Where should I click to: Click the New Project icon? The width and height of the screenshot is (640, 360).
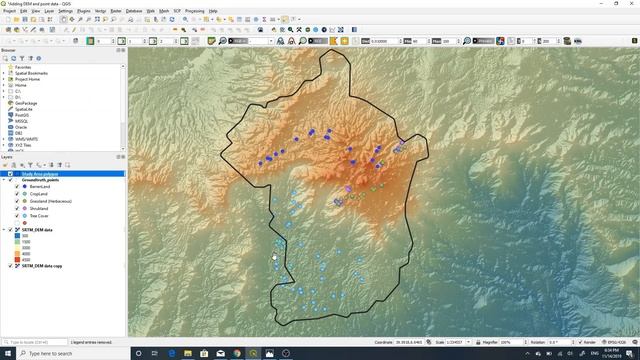(8, 19)
